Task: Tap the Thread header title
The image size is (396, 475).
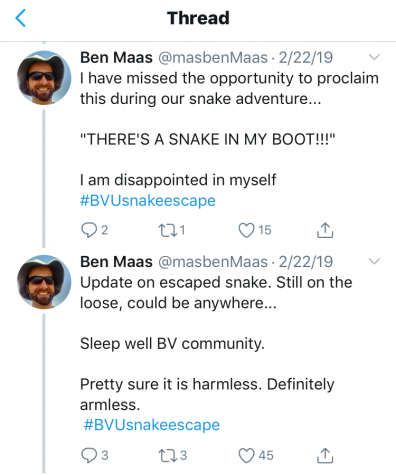Action: click(198, 18)
